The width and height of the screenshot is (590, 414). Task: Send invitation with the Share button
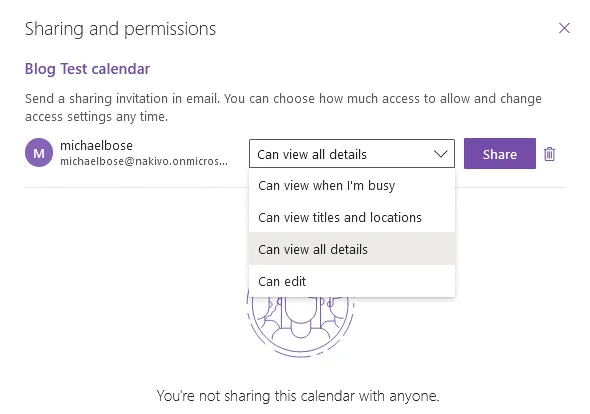(x=500, y=154)
